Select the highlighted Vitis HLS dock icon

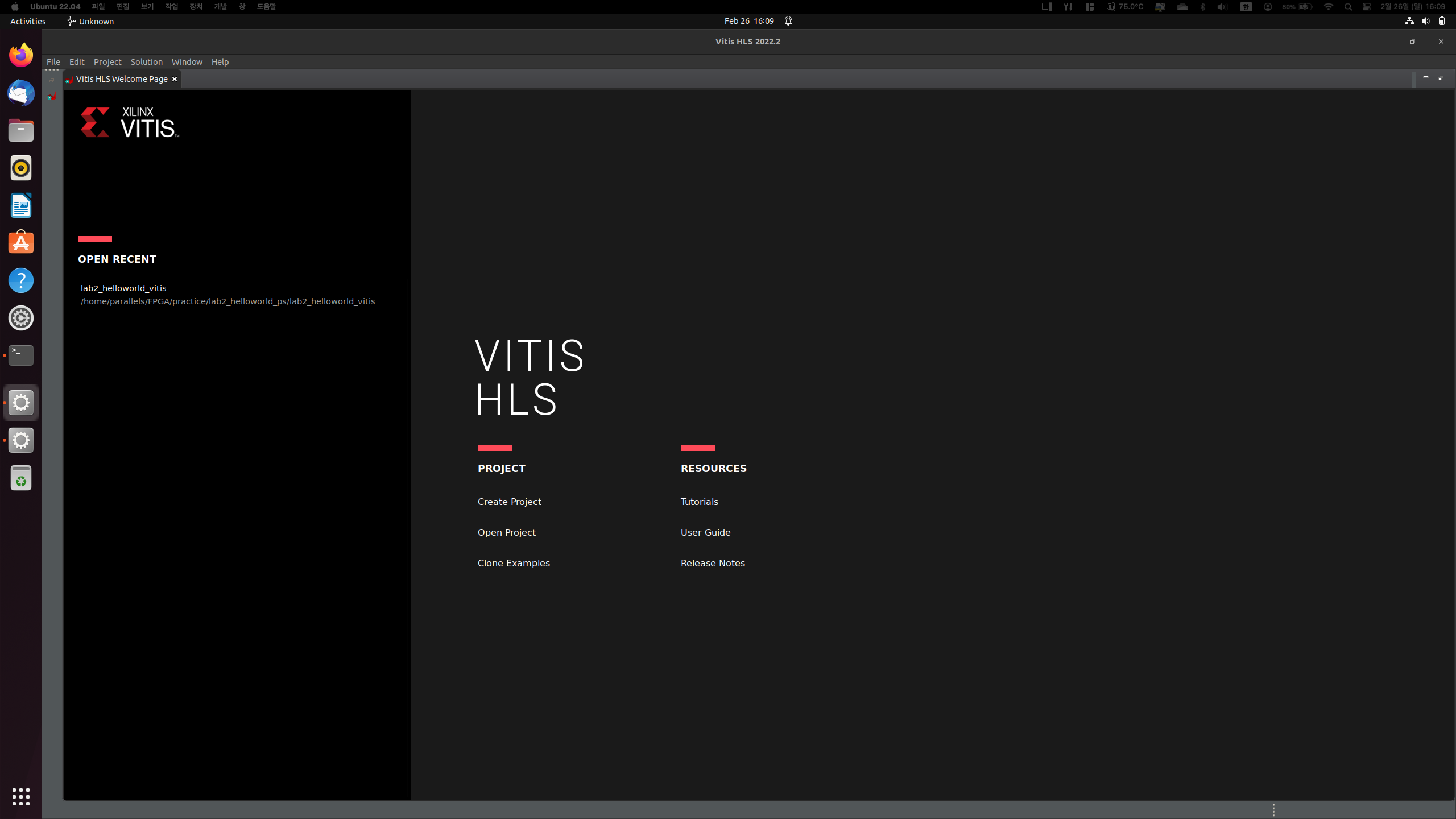point(21,403)
